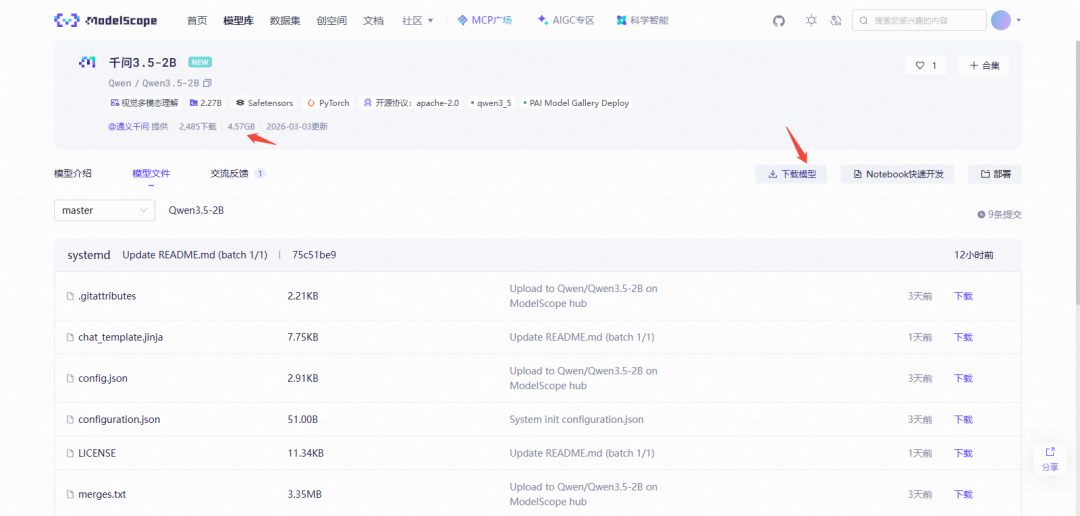Open chat_template.jinja file

click(121, 337)
